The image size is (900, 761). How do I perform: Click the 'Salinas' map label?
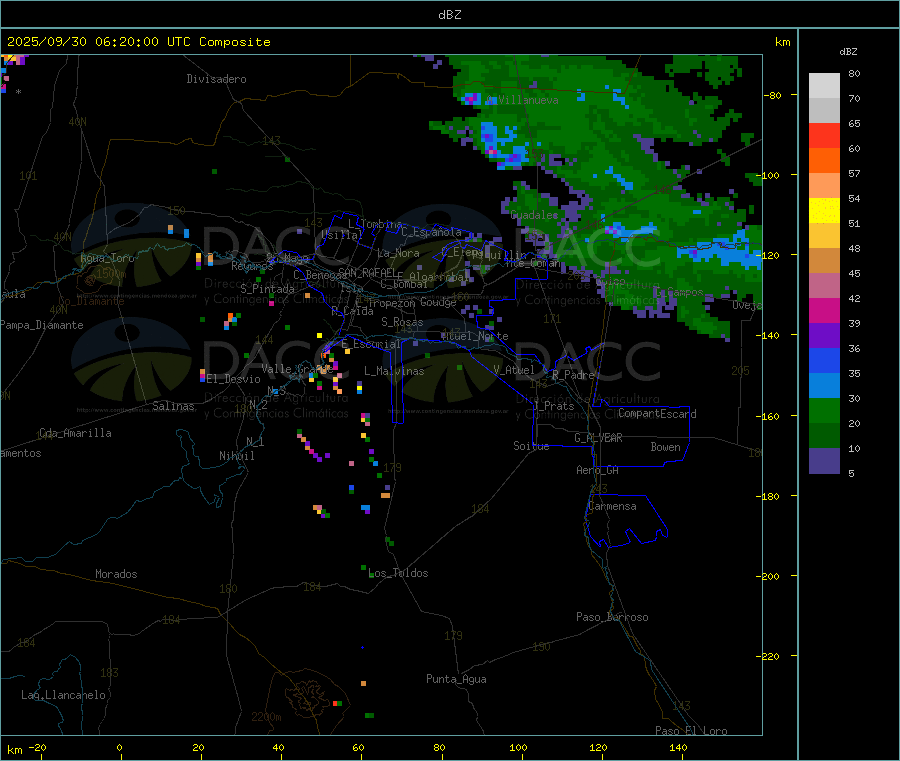tap(173, 406)
